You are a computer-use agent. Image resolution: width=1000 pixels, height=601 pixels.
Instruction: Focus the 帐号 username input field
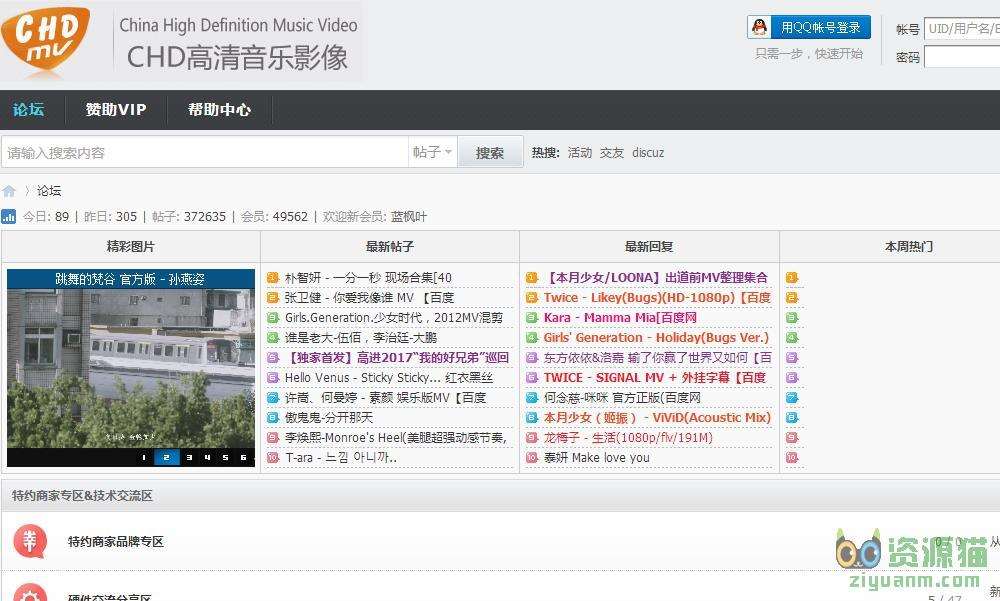pyautogui.click(x=962, y=29)
